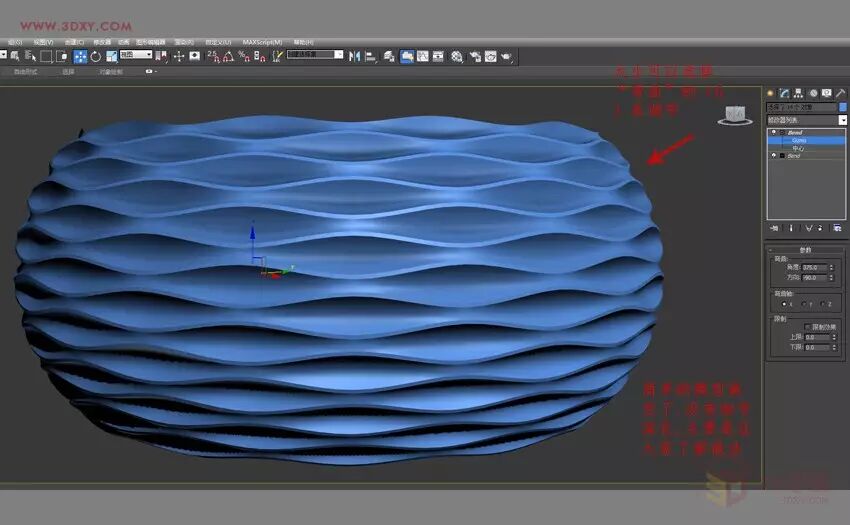Collapse the top Bend modifier expander
The image size is (850, 525).
(x=782, y=132)
